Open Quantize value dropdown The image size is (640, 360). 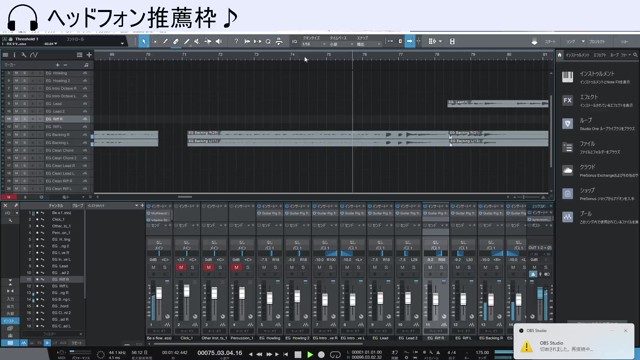click(314, 44)
